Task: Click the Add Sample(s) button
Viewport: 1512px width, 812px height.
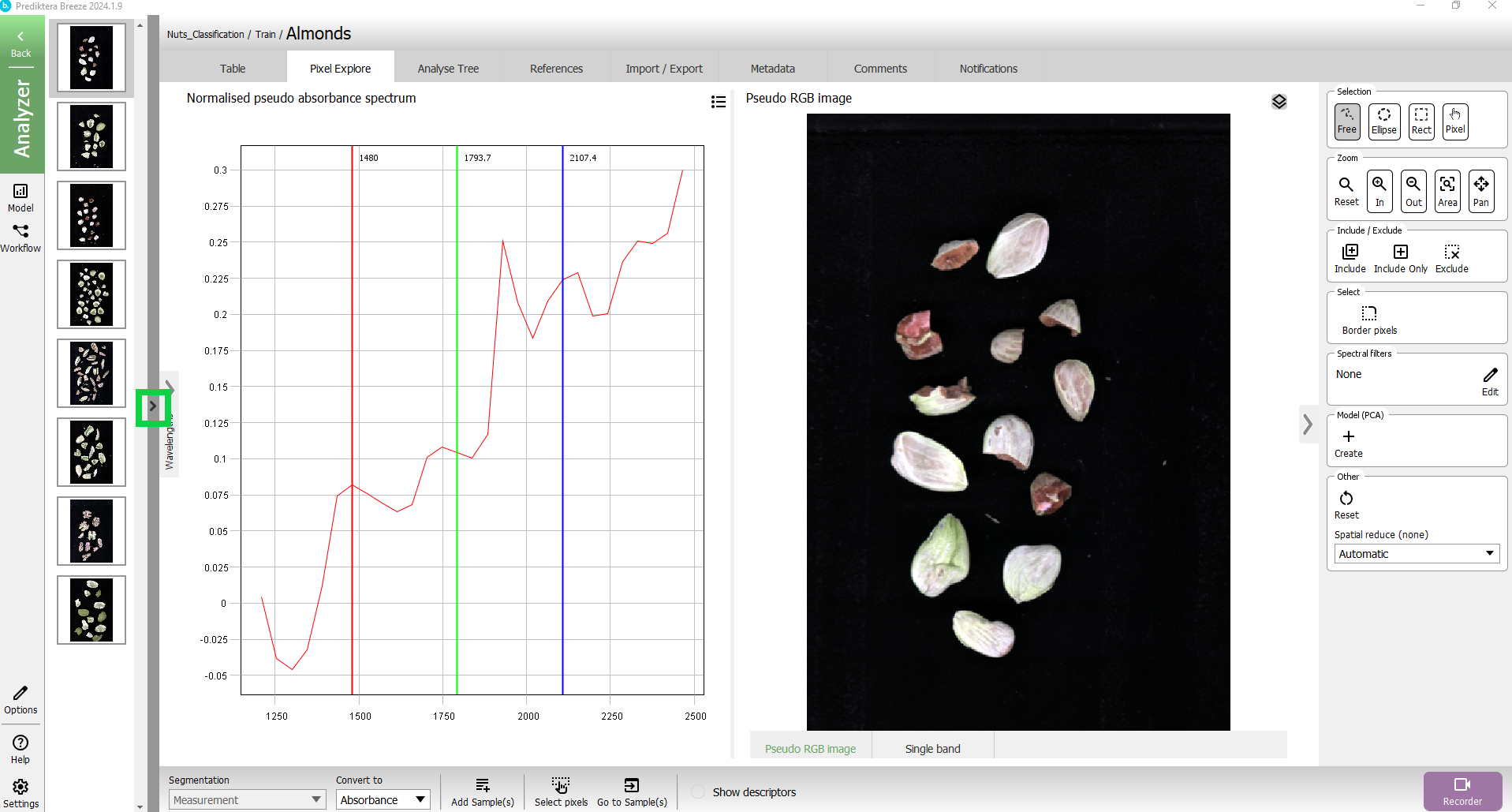Action: point(482,791)
